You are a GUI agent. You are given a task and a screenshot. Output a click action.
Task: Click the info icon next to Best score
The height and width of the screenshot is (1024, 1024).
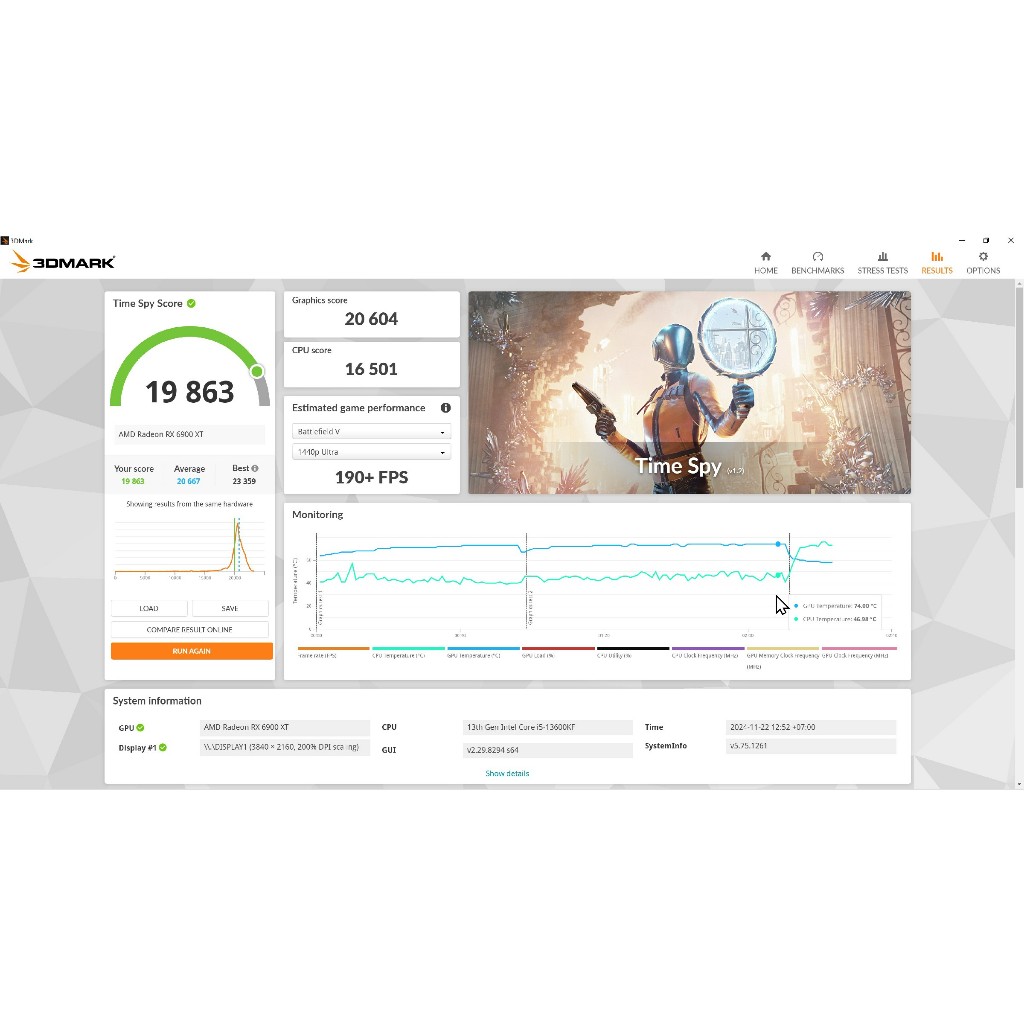click(x=255, y=468)
